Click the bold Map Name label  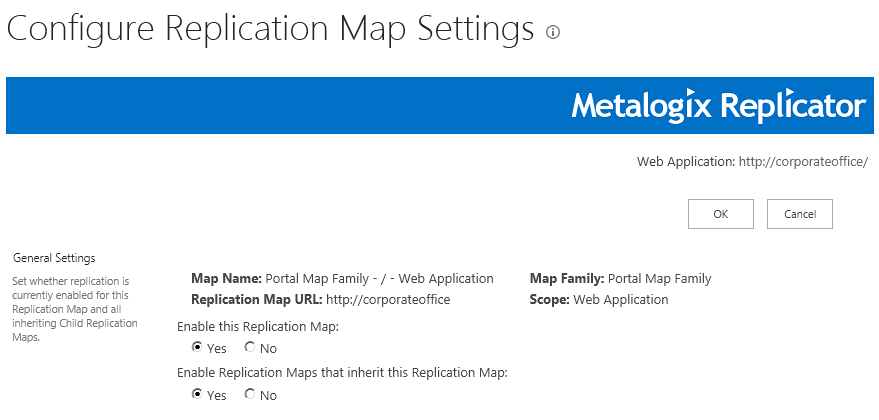point(226,279)
